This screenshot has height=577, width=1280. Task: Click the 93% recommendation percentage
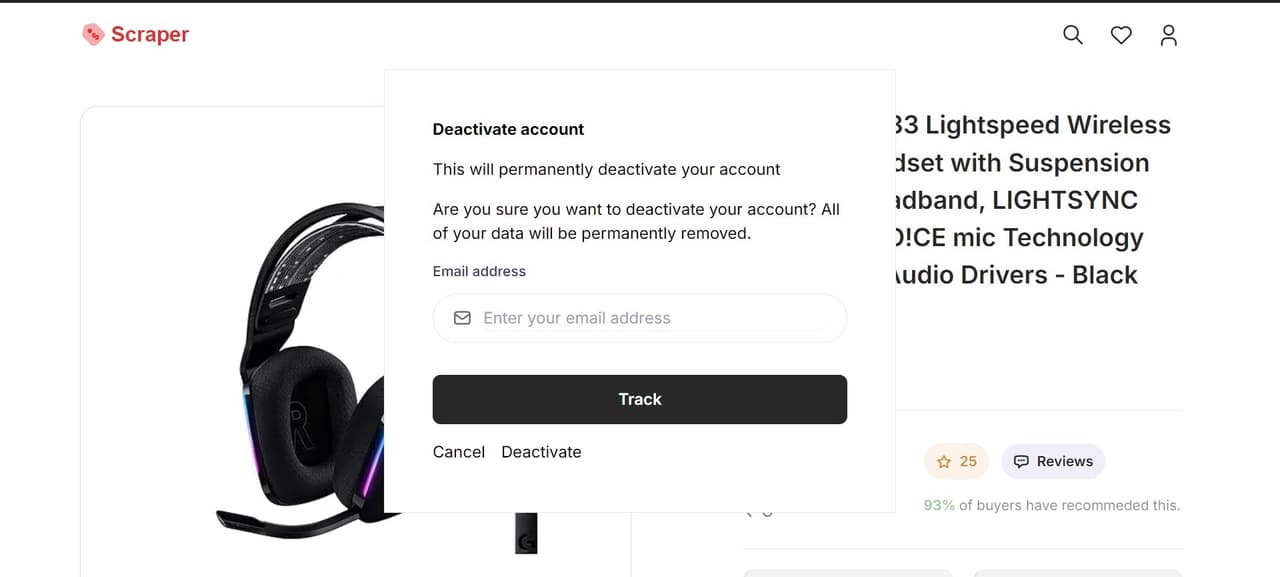[x=939, y=506]
